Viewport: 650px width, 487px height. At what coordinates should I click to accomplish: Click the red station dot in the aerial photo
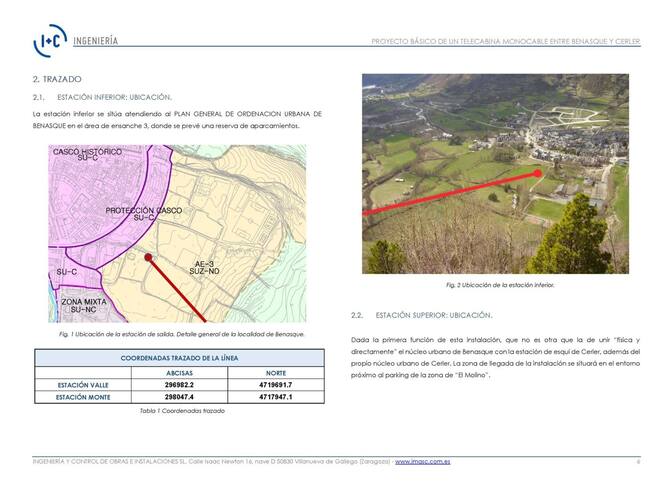point(538,173)
